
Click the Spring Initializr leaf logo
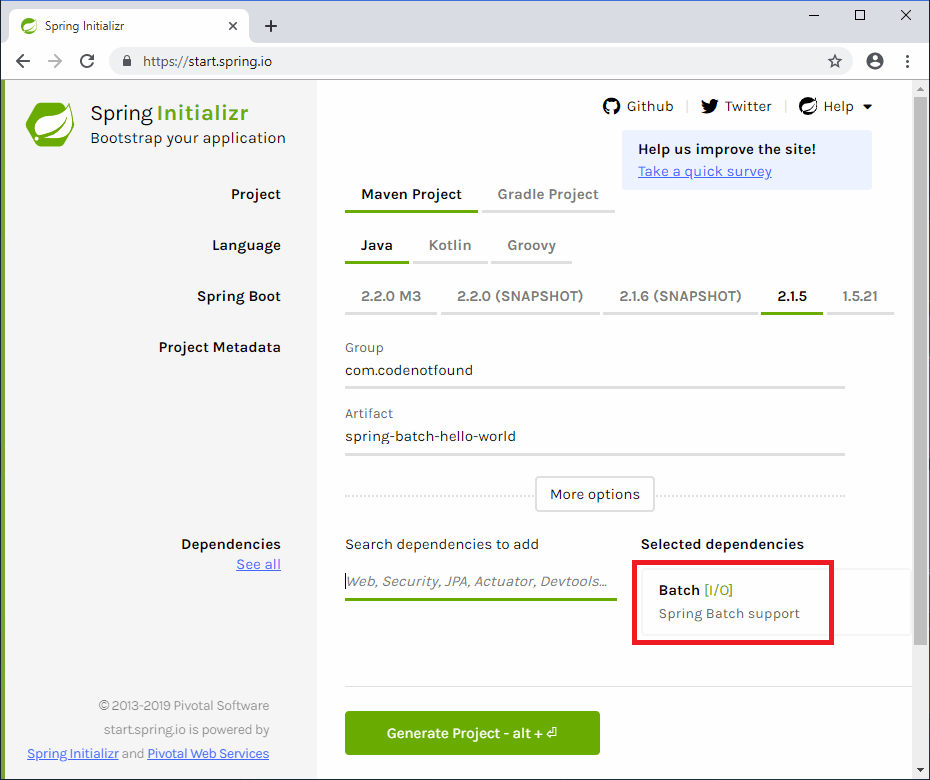(x=50, y=124)
